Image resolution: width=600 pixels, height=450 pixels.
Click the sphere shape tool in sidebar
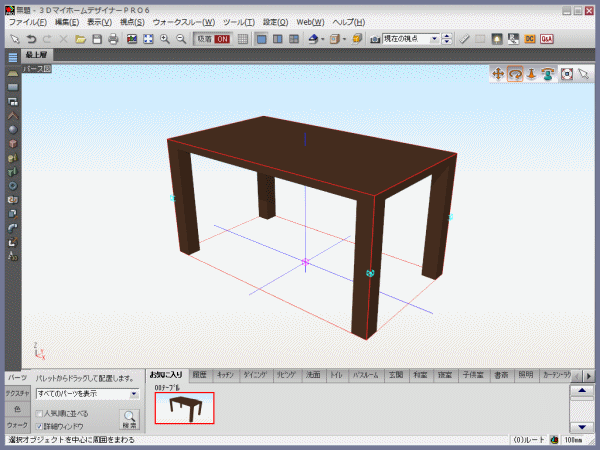pos(12,129)
